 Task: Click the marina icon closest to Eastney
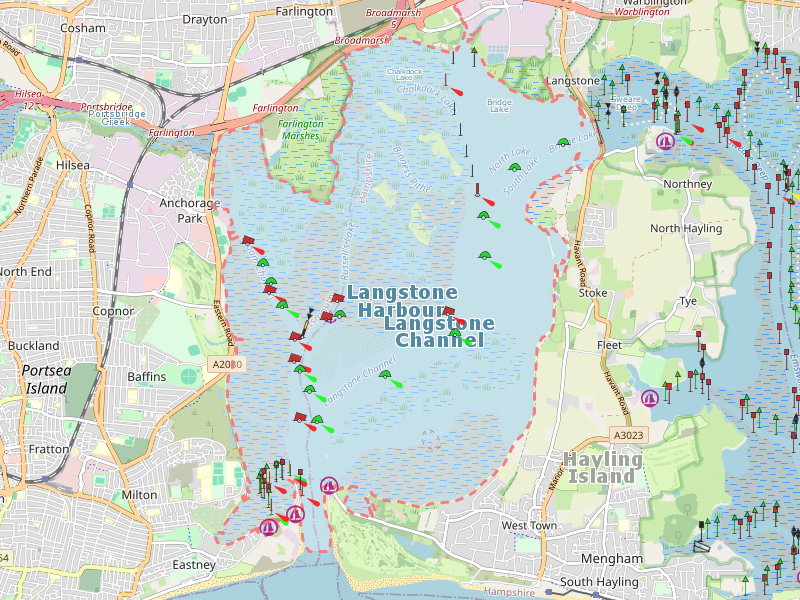pyautogui.click(x=269, y=526)
